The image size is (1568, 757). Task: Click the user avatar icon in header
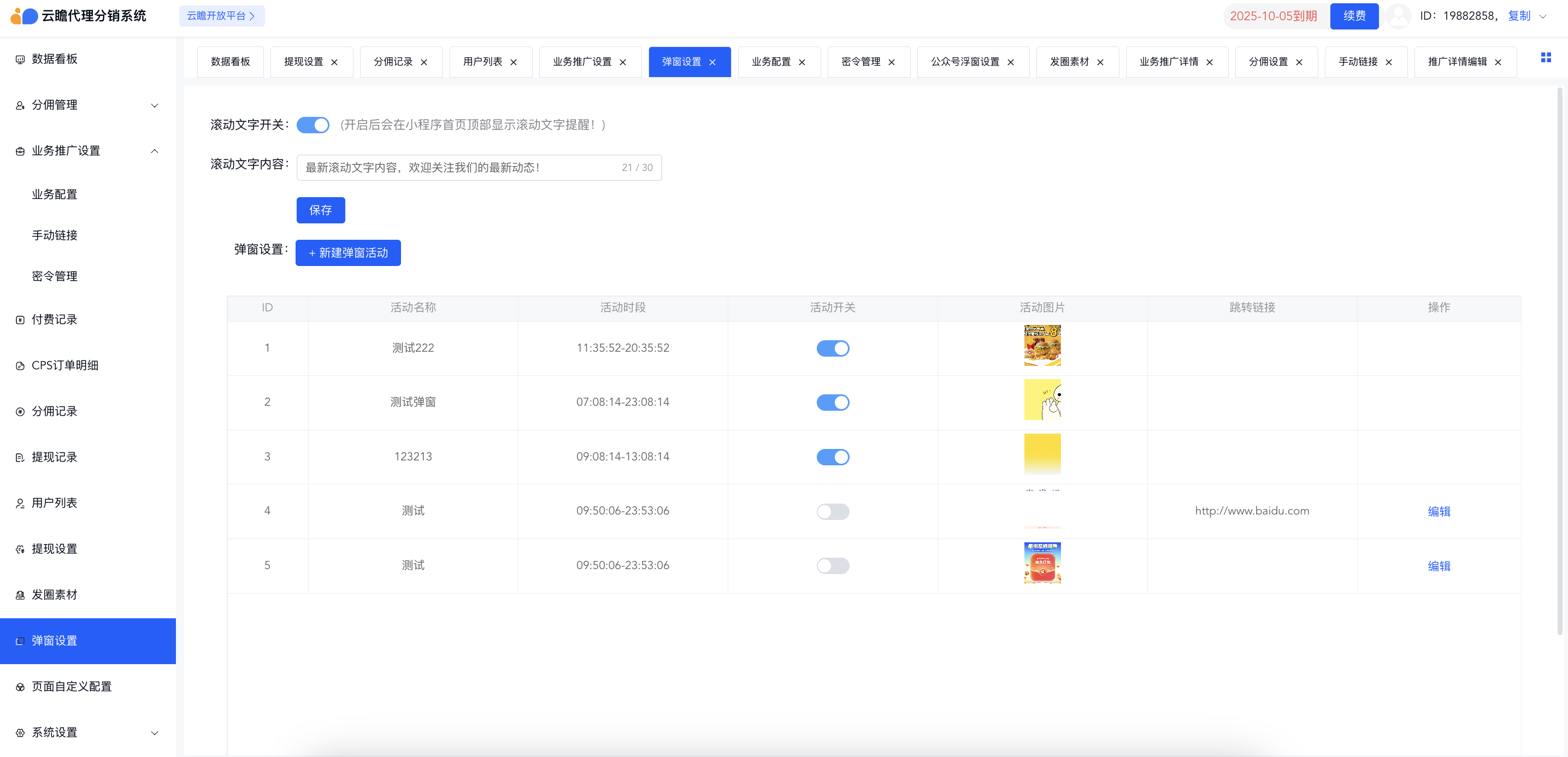(x=1398, y=16)
